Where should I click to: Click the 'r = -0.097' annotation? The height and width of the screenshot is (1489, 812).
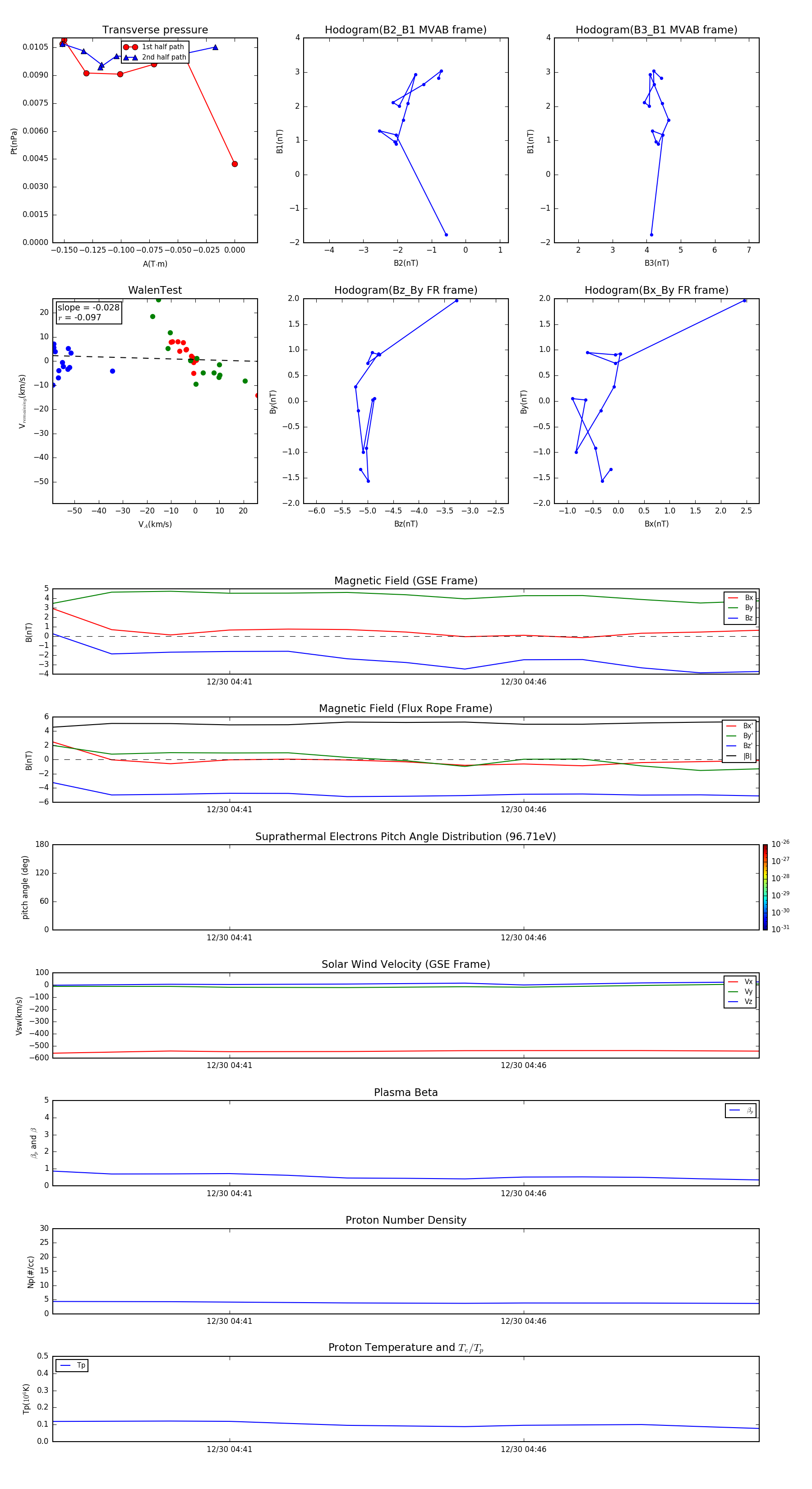pyautogui.click(x=79, y=317)
